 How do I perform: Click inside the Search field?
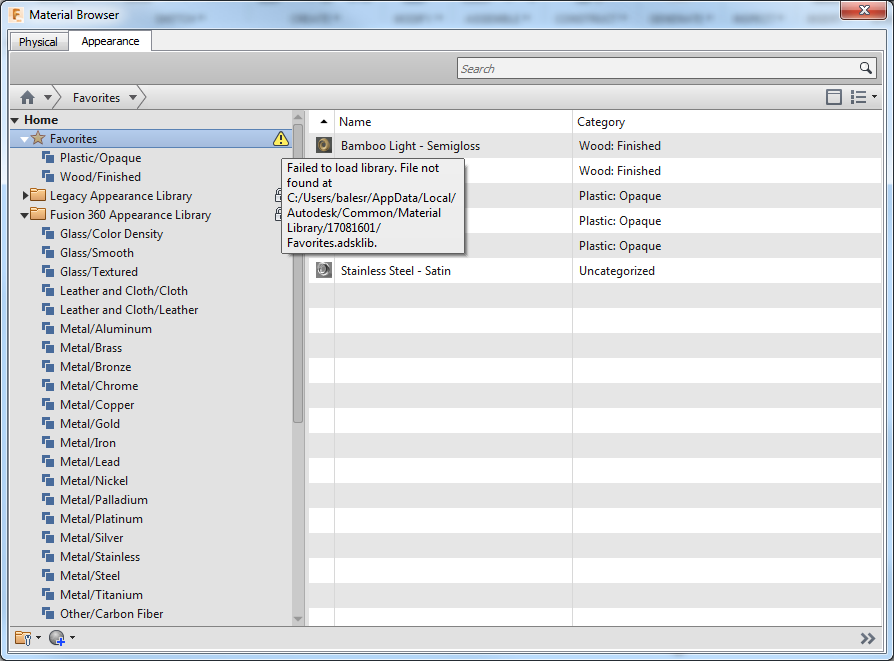tap(650, 68)
